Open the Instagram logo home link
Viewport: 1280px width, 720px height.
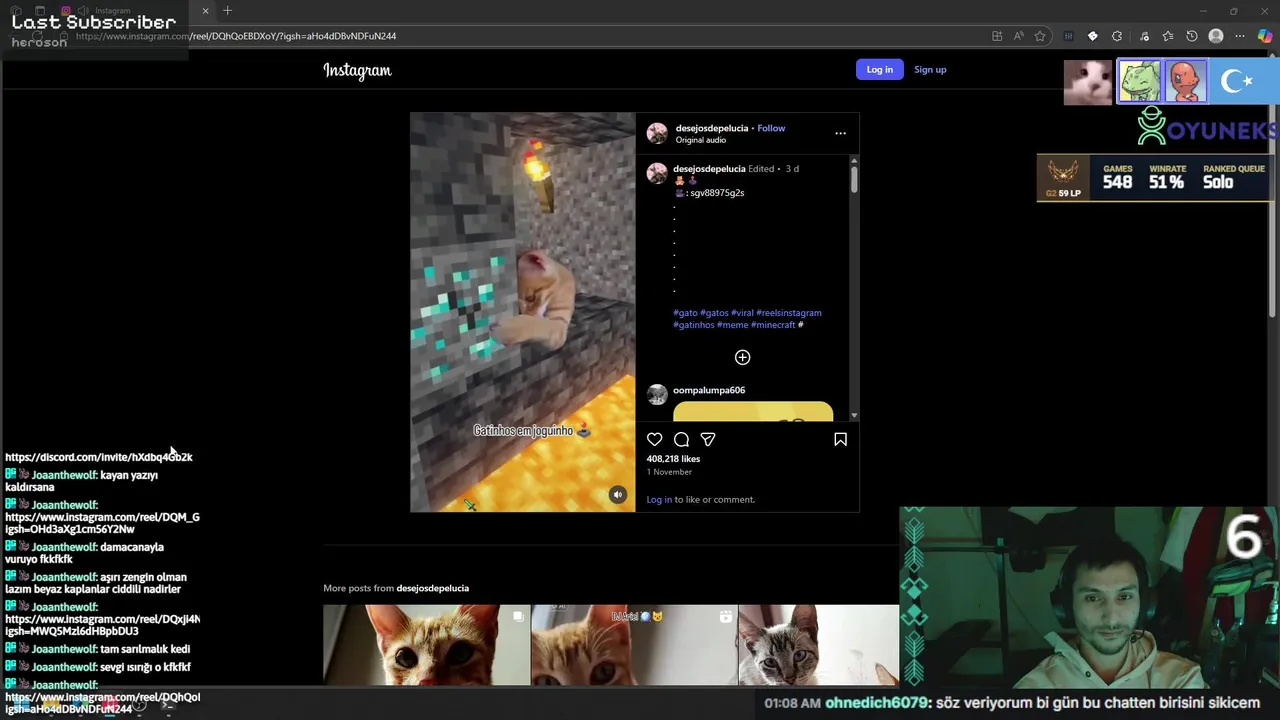(357, 70)
